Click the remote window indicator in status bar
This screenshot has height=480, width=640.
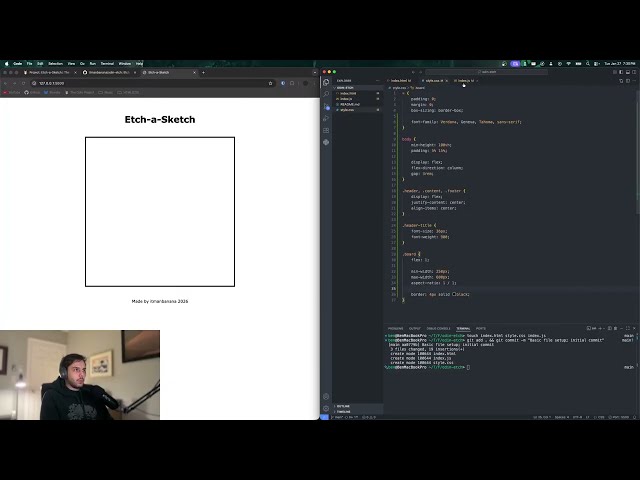coord(324,417)
